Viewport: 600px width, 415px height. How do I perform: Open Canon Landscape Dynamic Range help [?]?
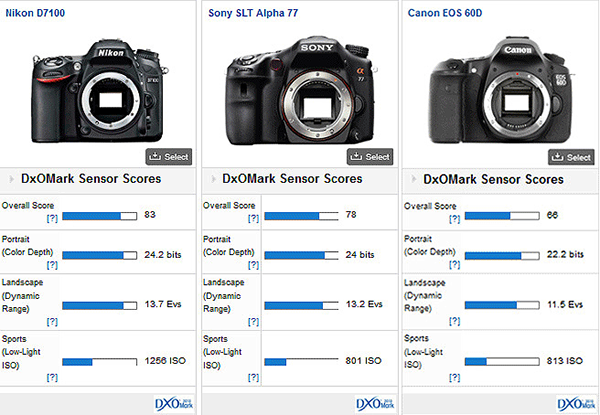point(455,322)
